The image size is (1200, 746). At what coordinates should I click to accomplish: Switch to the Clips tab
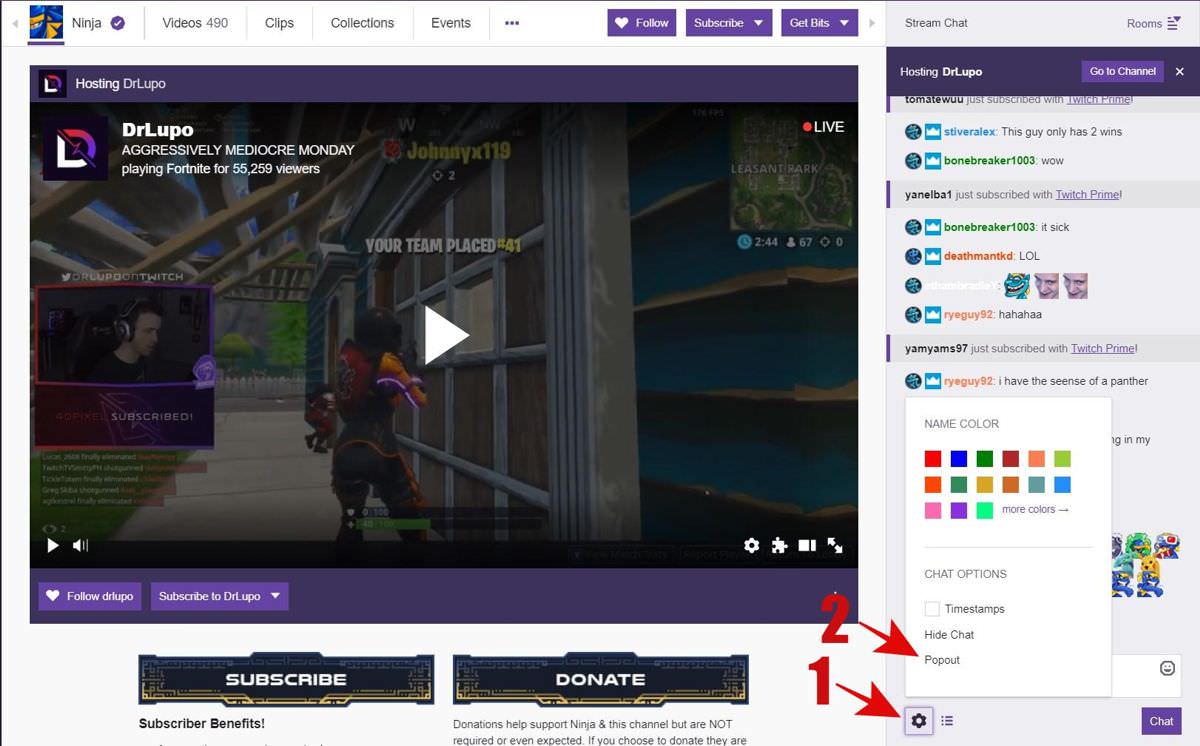[280, 23]
